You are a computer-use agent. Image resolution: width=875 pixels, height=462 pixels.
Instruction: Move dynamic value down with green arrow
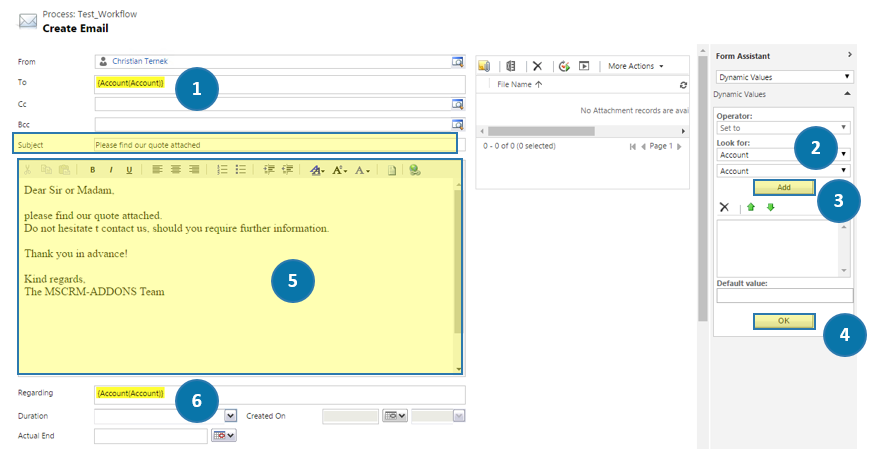[770, 207]
